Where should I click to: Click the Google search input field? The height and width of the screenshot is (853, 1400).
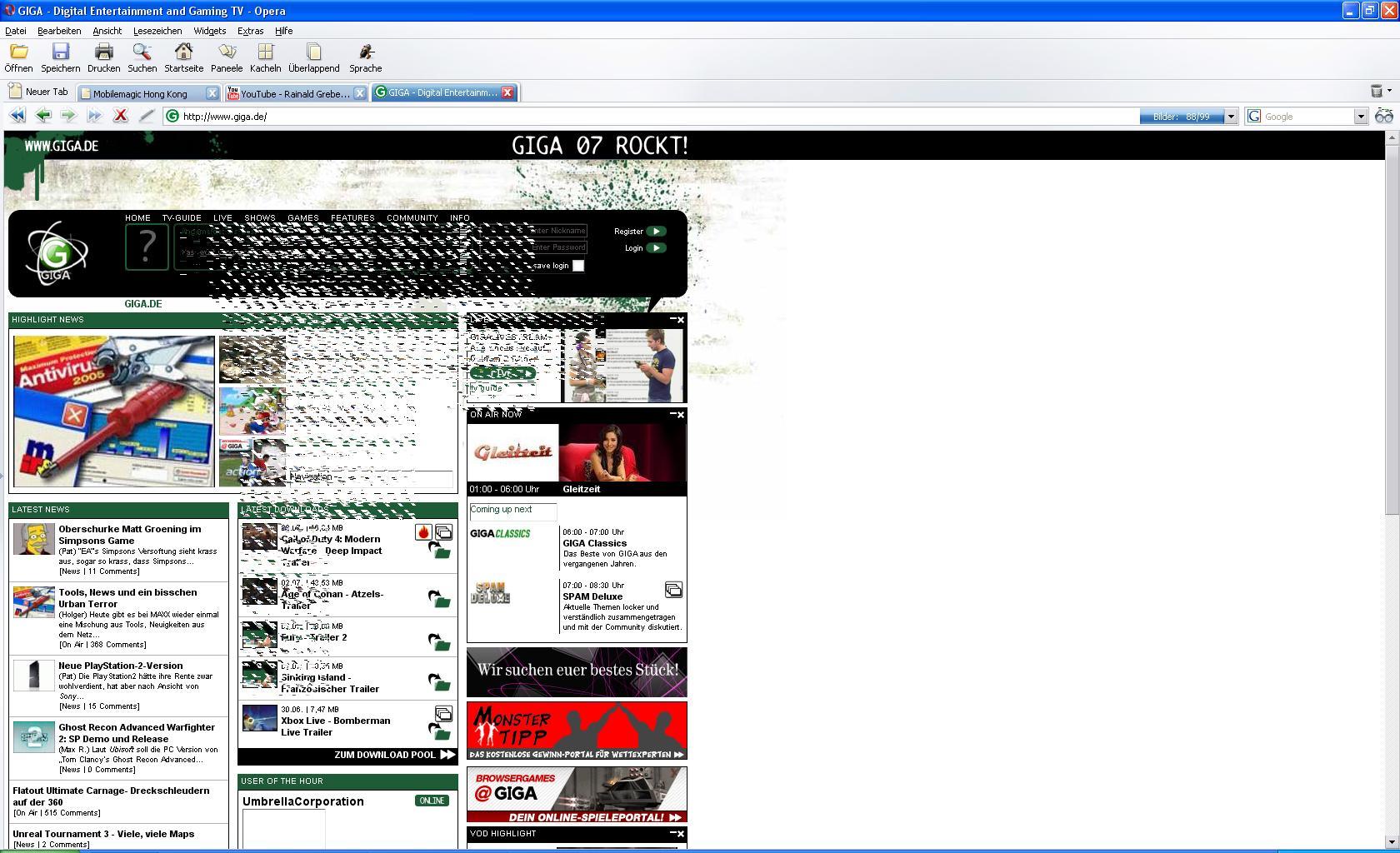tap(1307, 117)
